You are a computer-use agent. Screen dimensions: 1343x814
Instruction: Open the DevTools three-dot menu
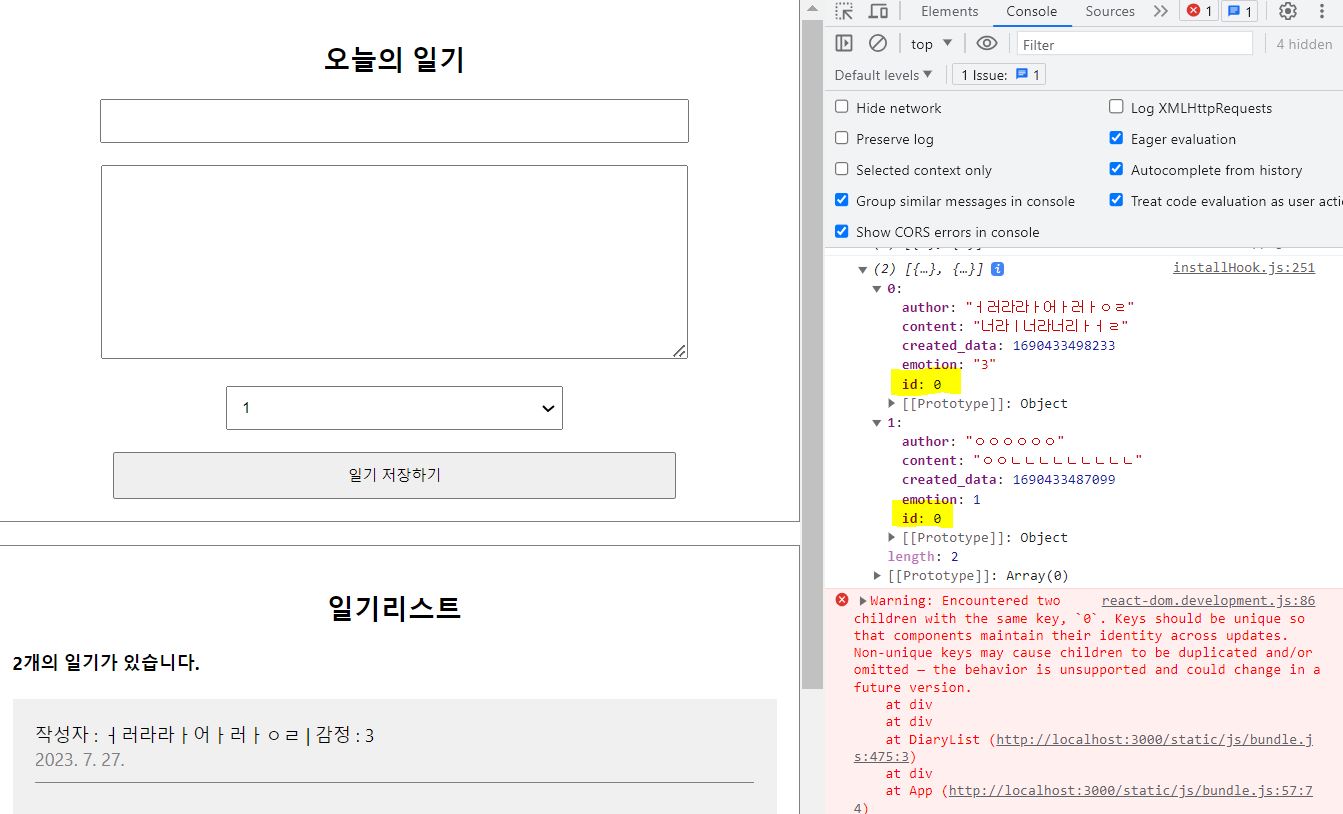point(1322,11)
